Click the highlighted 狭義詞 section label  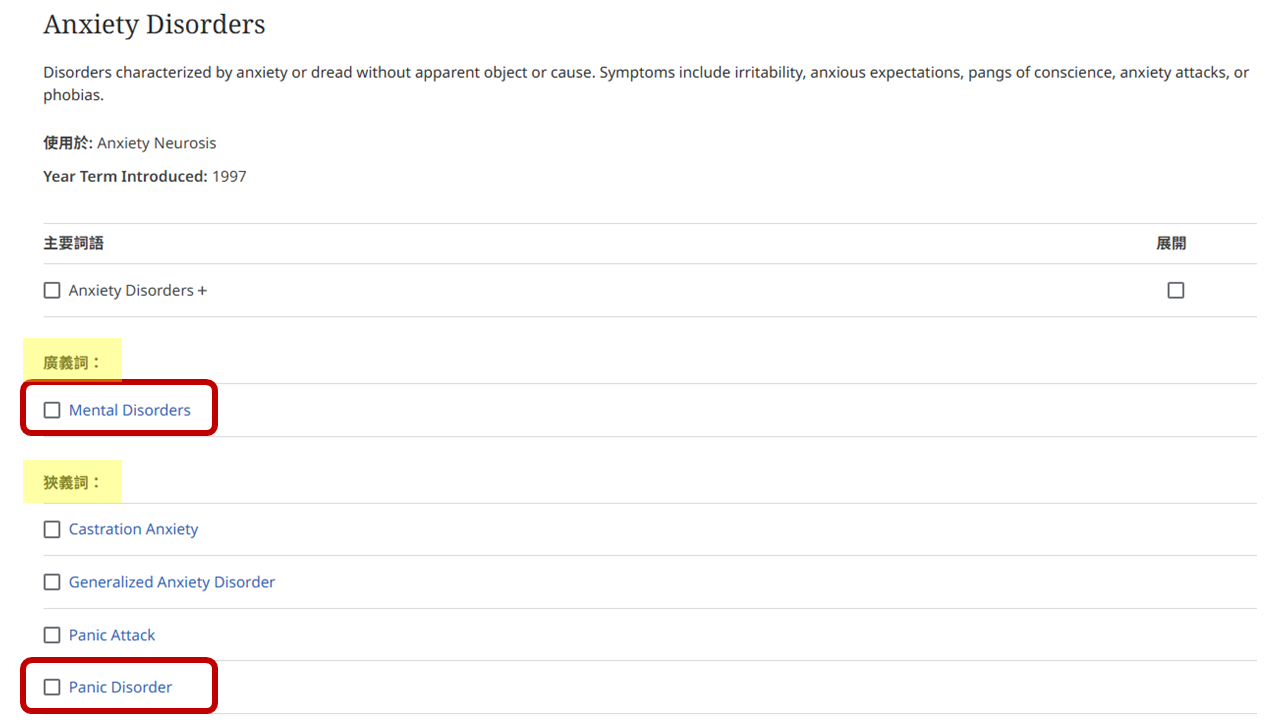(x=72, y=482)
